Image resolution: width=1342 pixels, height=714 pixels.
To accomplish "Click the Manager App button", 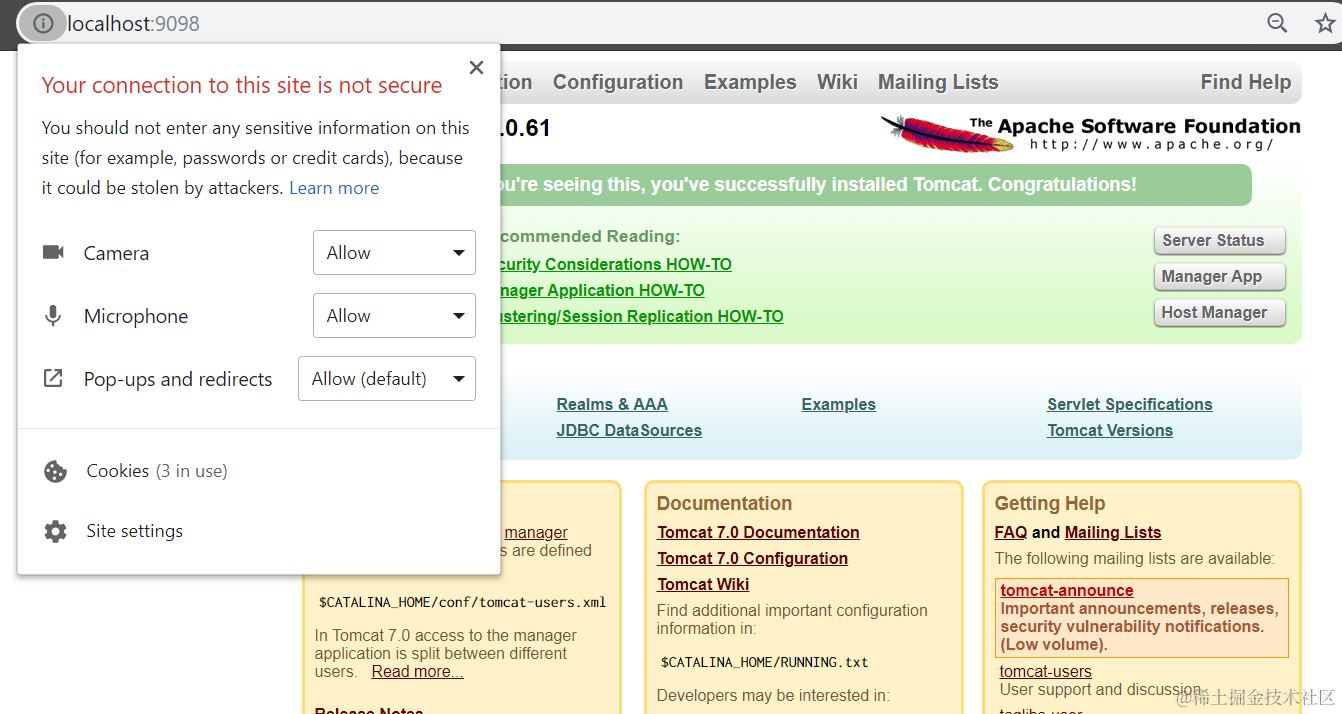I will [x=1219, y=277].
